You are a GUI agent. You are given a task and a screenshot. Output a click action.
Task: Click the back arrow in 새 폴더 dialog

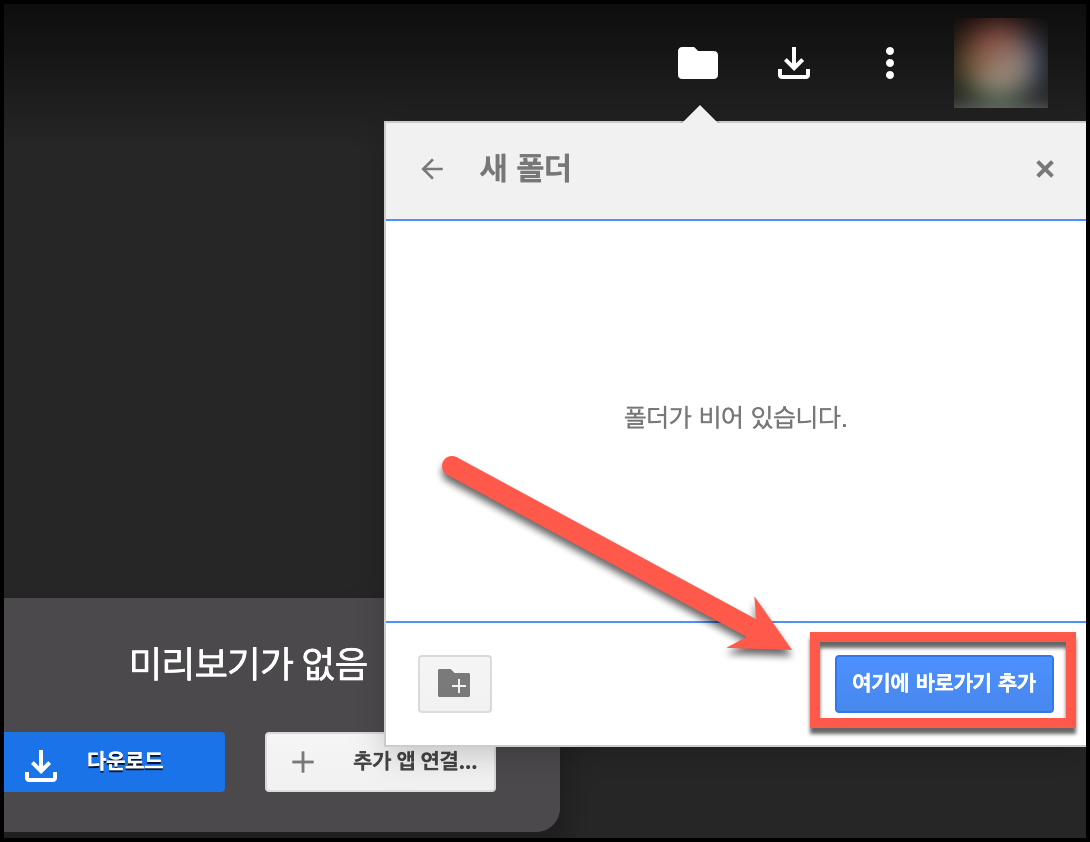tap(431, 169)
